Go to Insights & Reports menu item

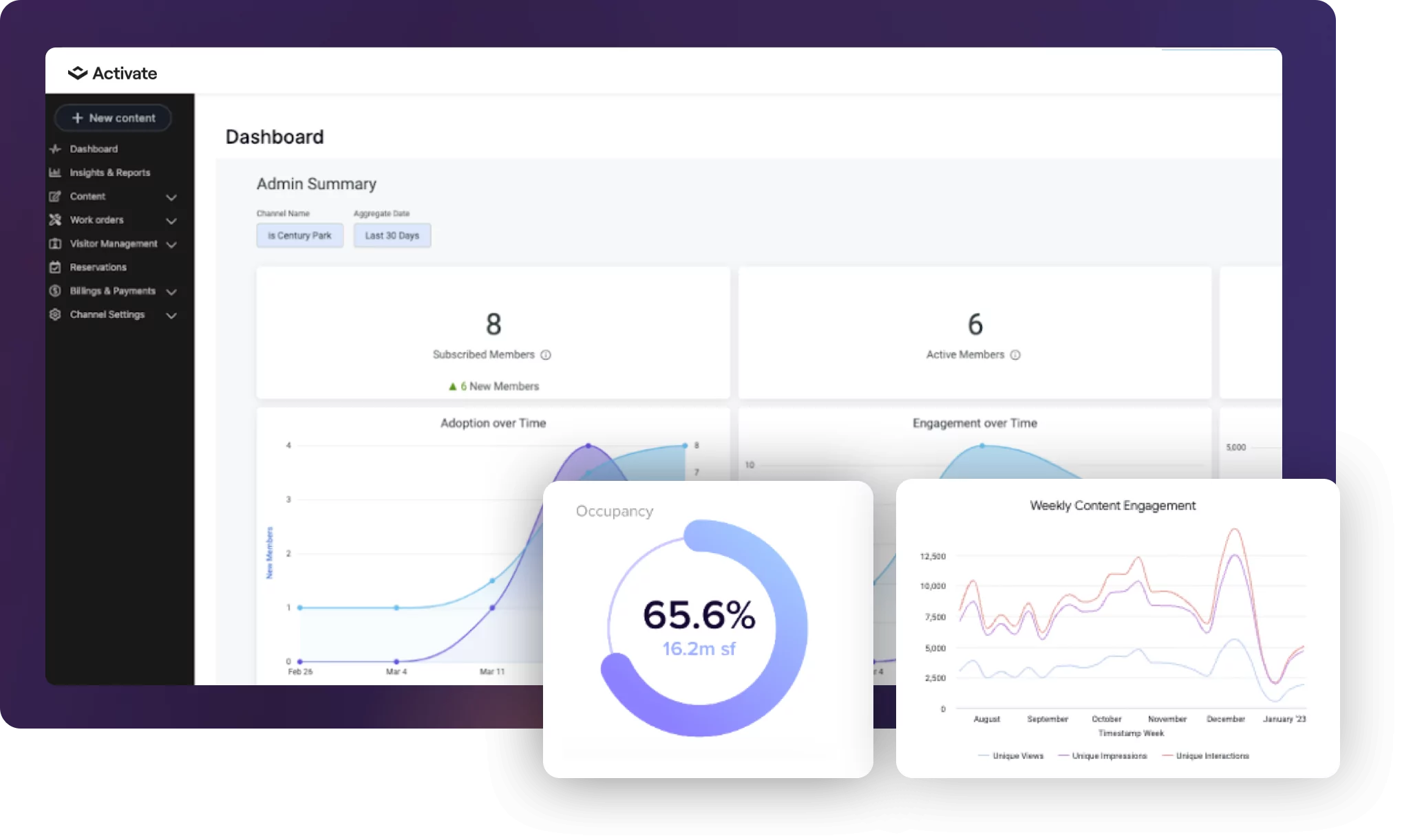109,173
